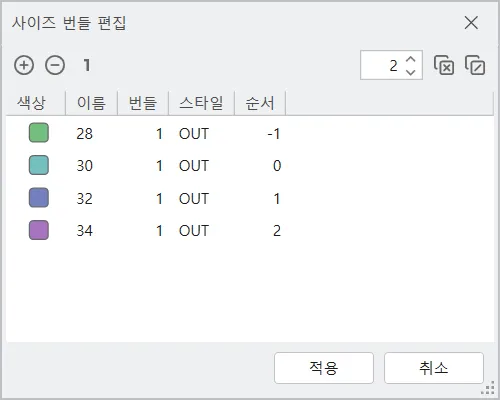Remove a size row with the minus icon
Image resolution: width=500 pixels, height=400 pixels.
coord(55,65)
